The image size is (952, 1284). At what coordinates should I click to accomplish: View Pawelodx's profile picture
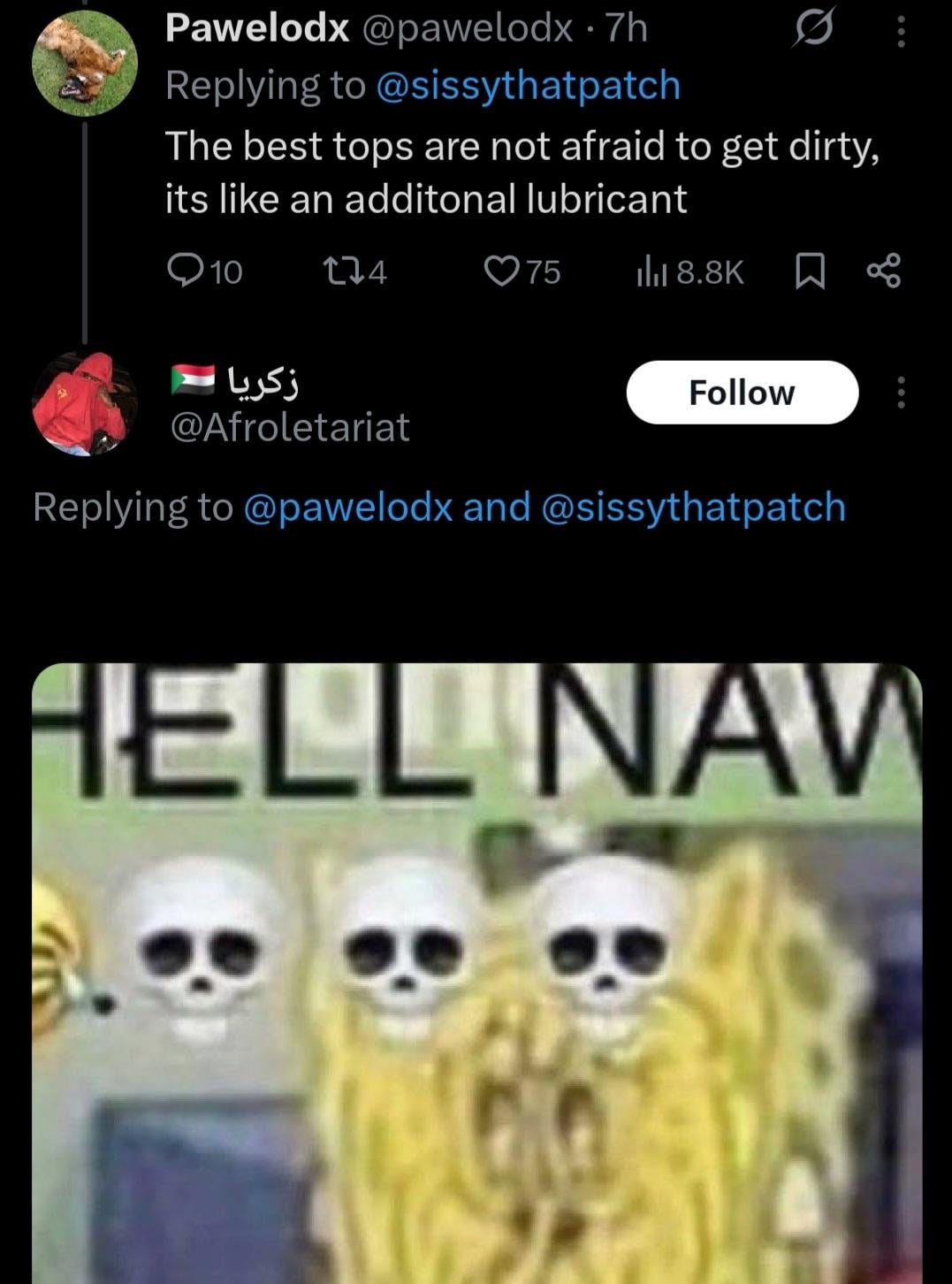(85, 65)
